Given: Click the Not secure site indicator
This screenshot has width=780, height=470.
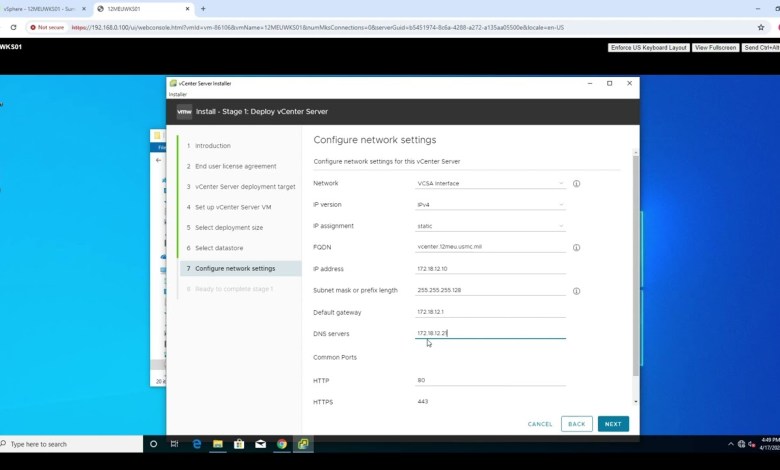Looking at the screenshot, I should click(x=47, y=27).
